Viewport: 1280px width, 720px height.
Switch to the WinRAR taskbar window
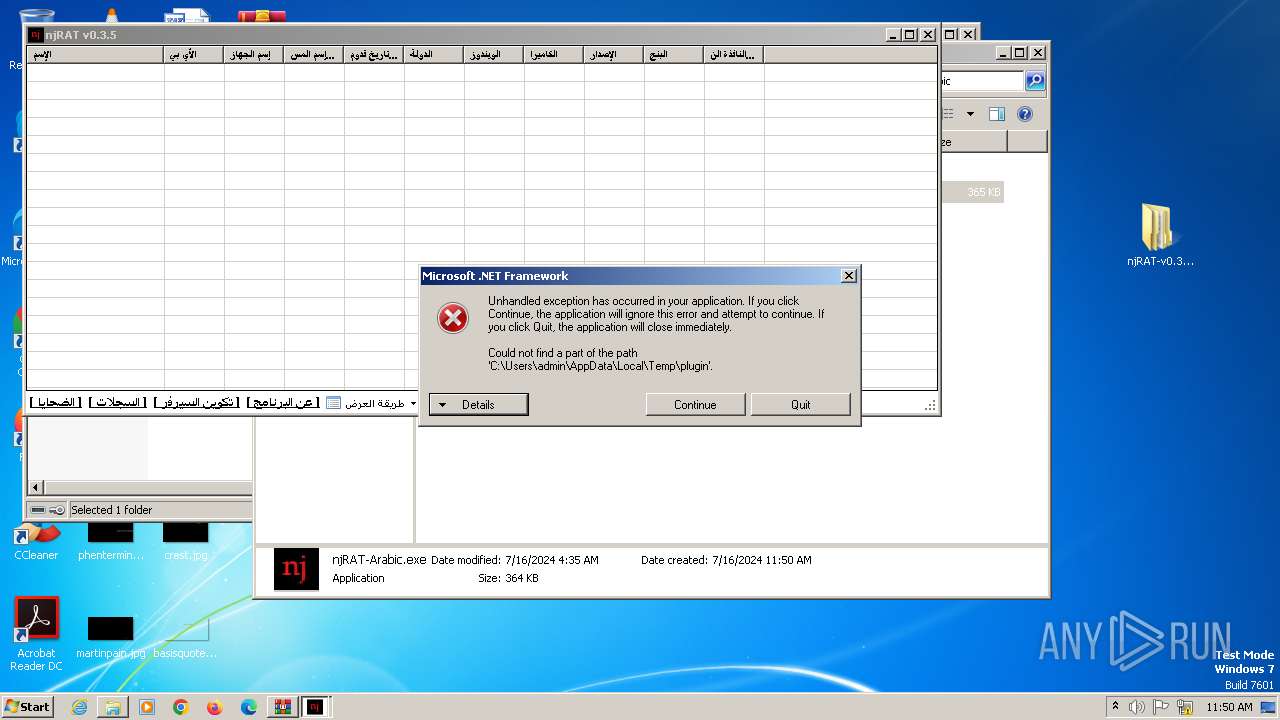pyautogui.click(x=282, y=707)
